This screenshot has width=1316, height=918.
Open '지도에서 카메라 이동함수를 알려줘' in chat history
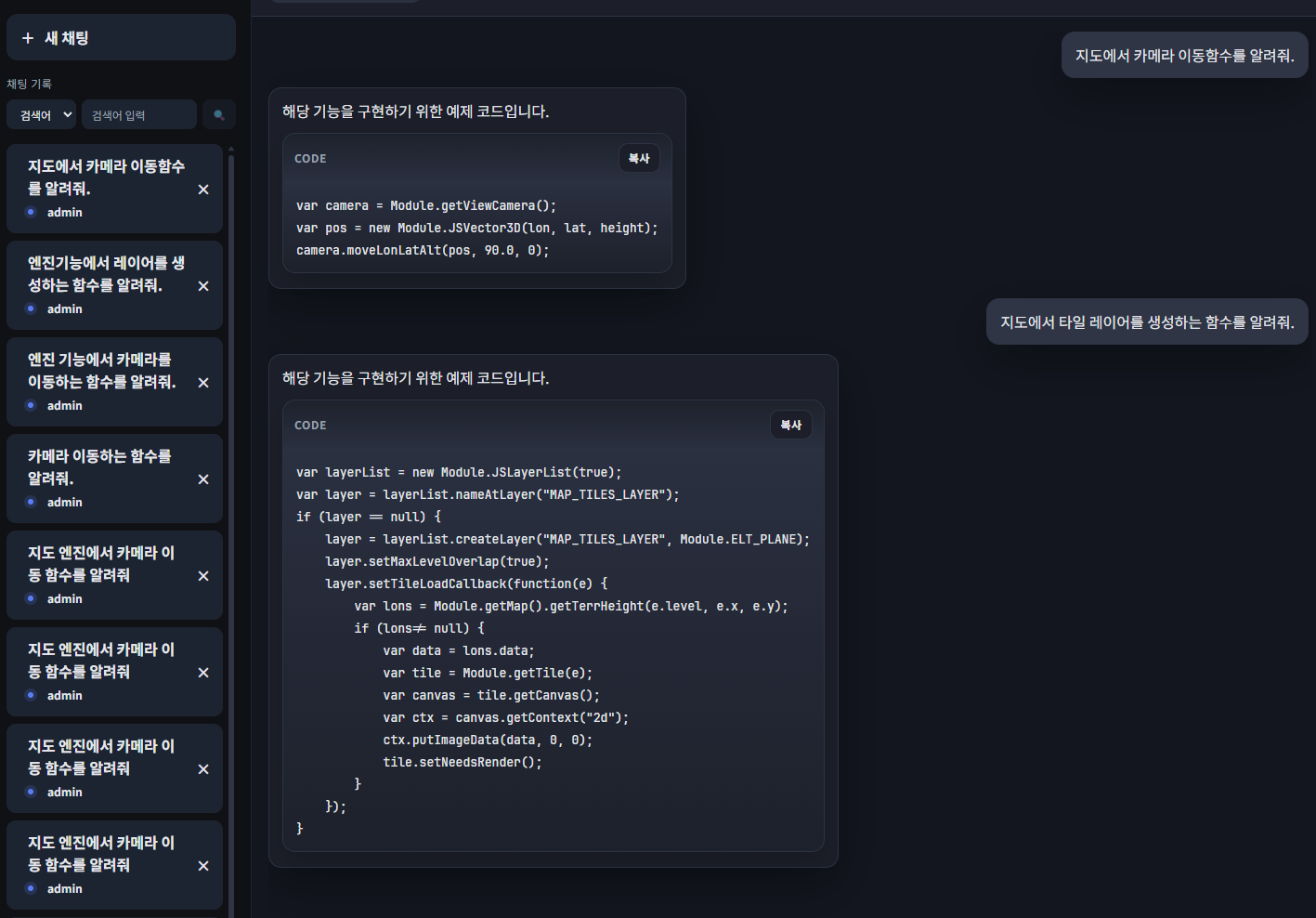pyautogui.click(x=105, y=177)
